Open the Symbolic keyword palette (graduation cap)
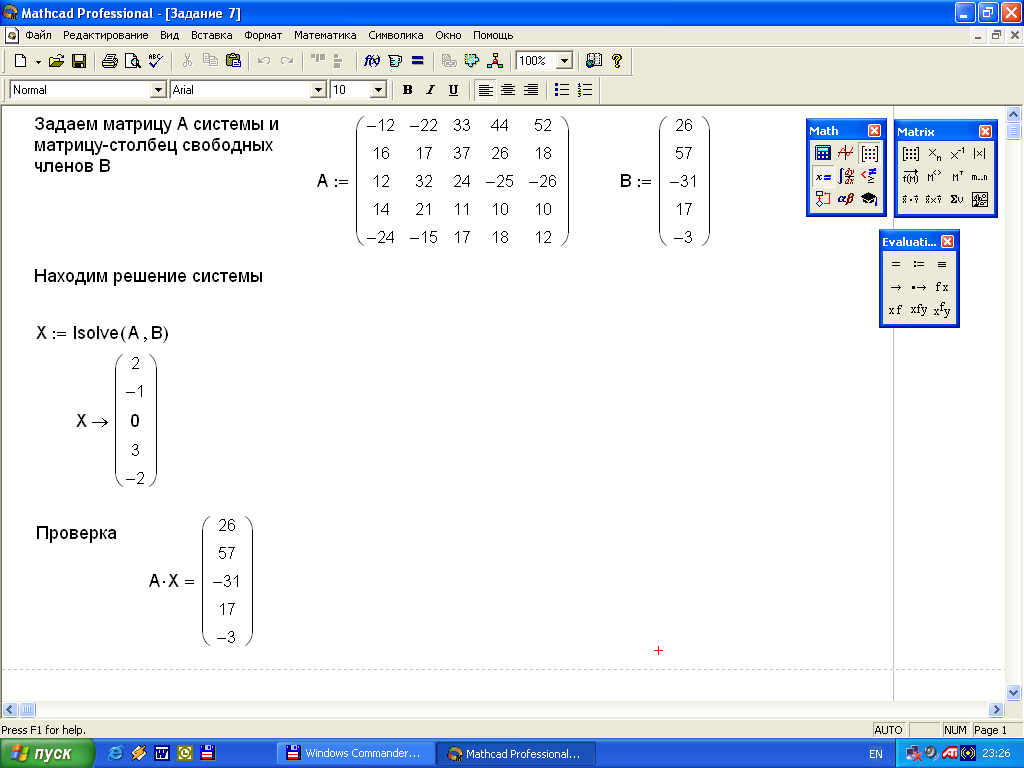 (x=869, y=199)
